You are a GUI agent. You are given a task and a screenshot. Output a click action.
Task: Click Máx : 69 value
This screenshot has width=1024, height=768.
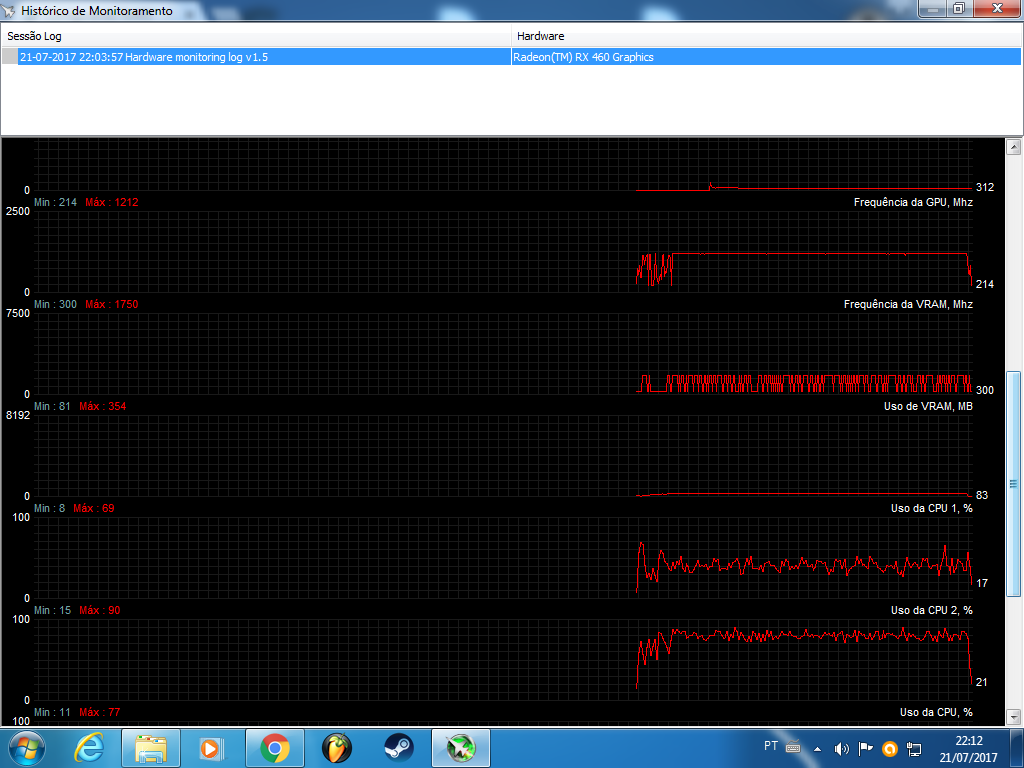93,508
